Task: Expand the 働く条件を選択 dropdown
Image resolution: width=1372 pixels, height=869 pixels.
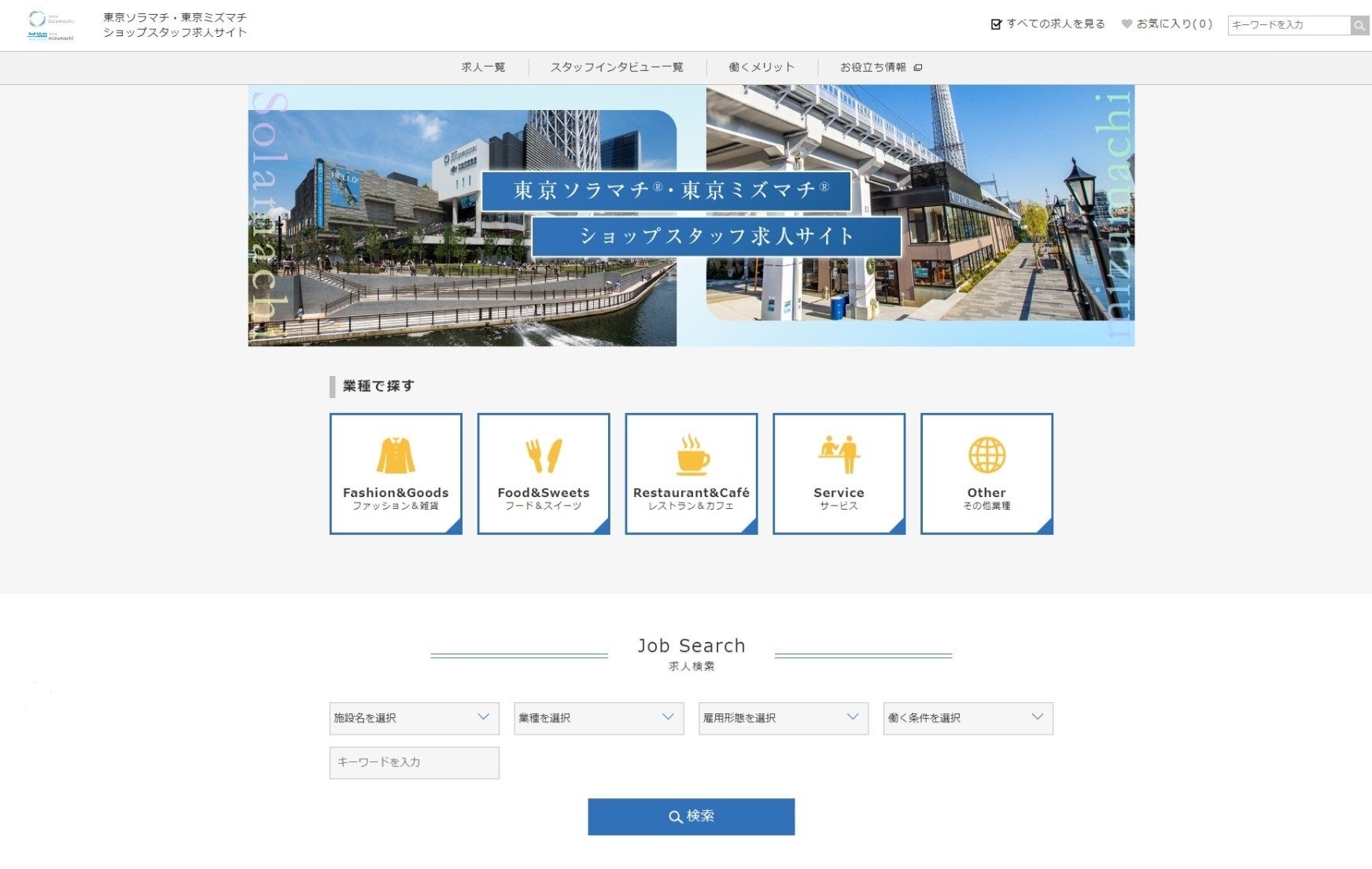Action: tap(968, 718)
